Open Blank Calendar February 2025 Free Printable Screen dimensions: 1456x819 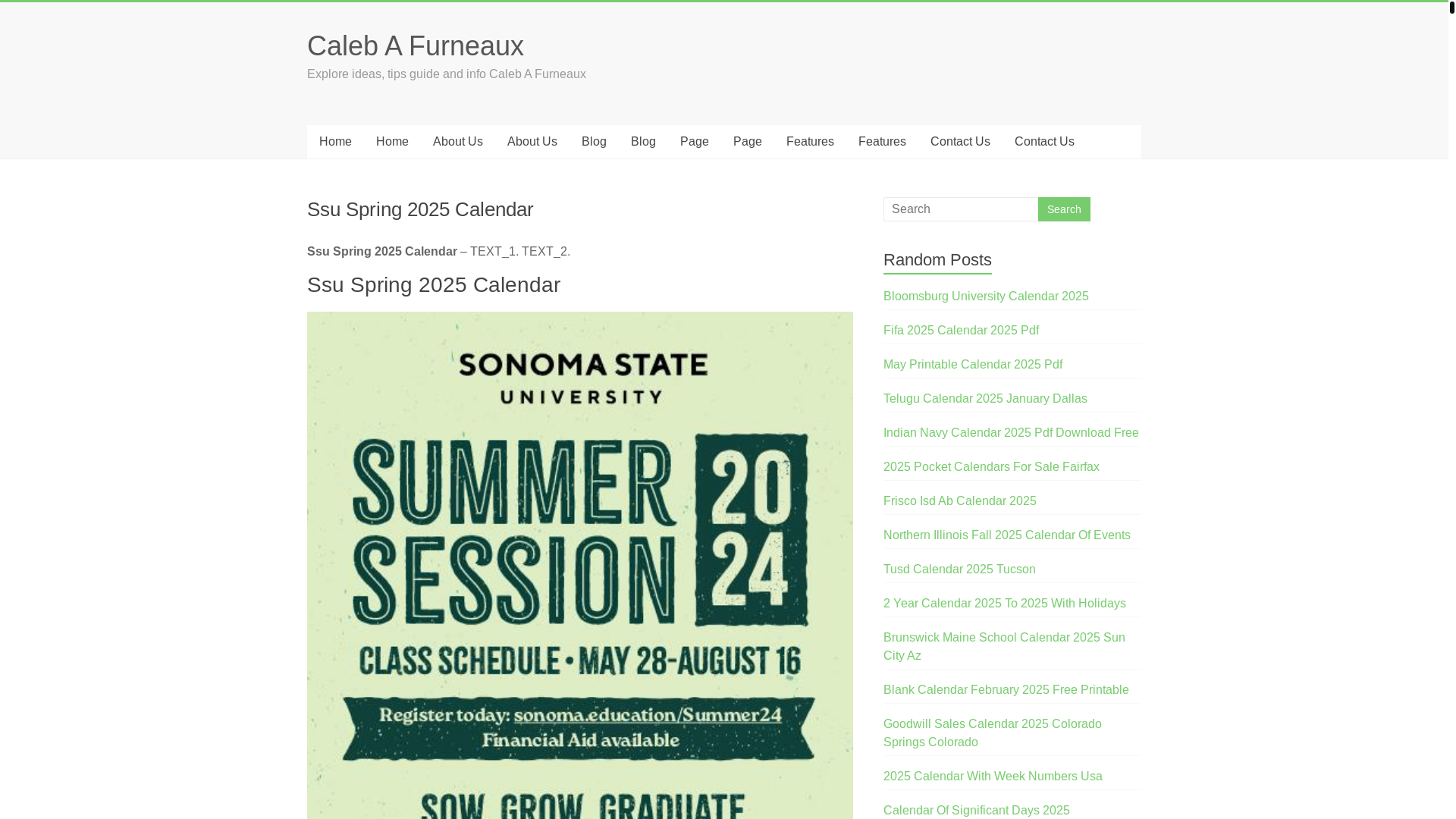(x=1006, y=690)
